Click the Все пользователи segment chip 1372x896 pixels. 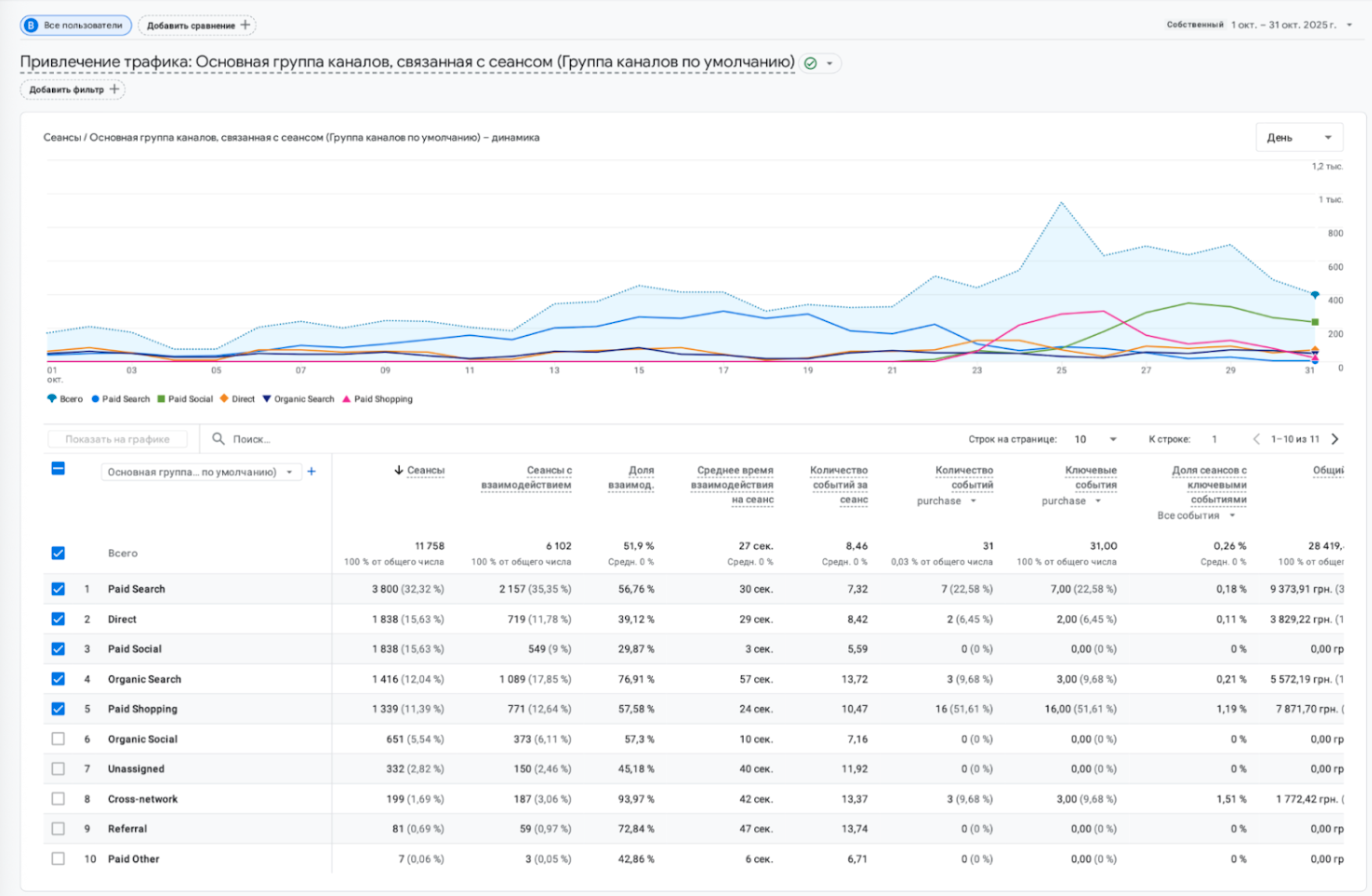(x=76, y=25)
